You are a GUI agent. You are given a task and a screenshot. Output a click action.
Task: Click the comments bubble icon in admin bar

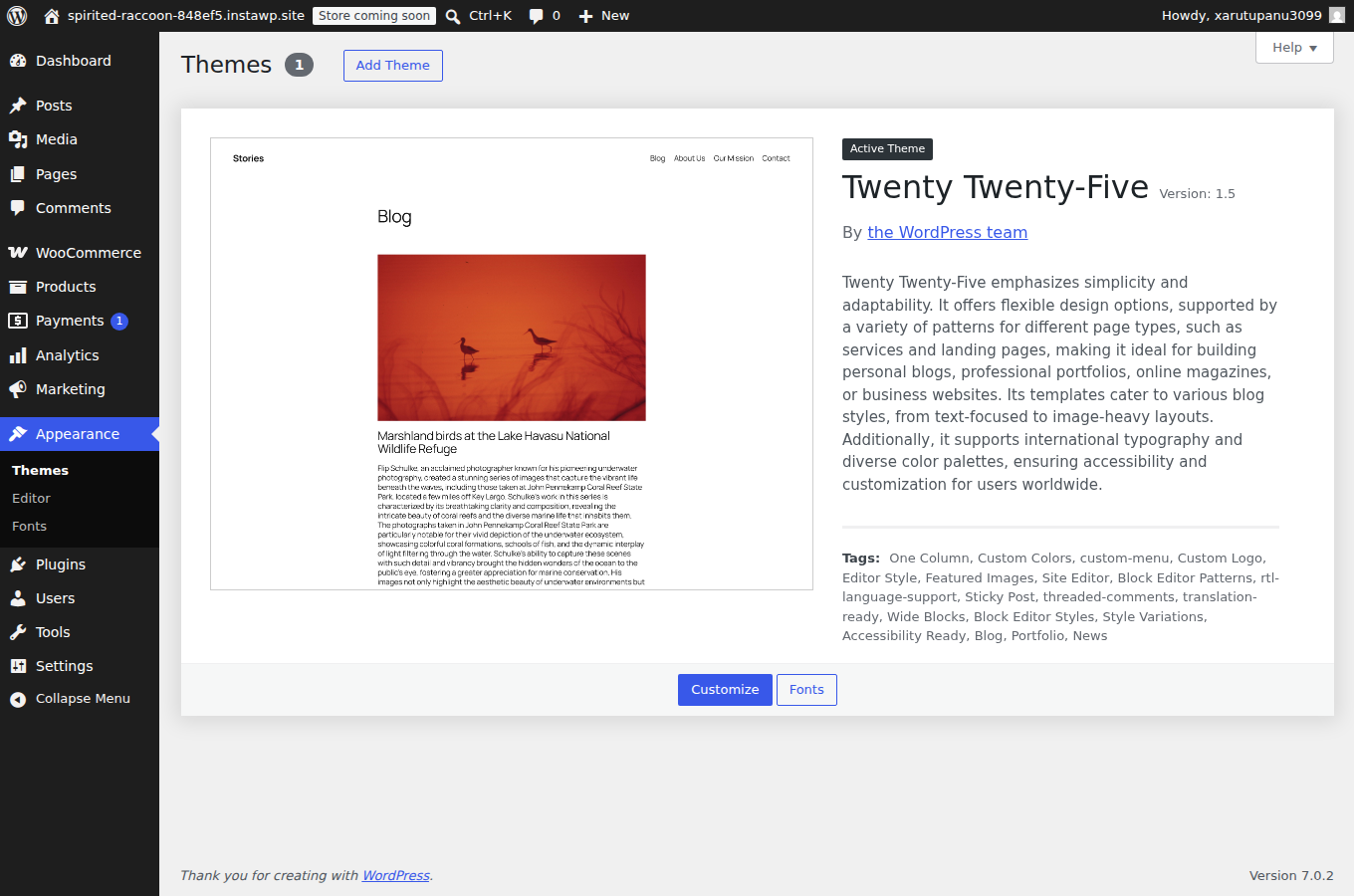coord(537,16)
